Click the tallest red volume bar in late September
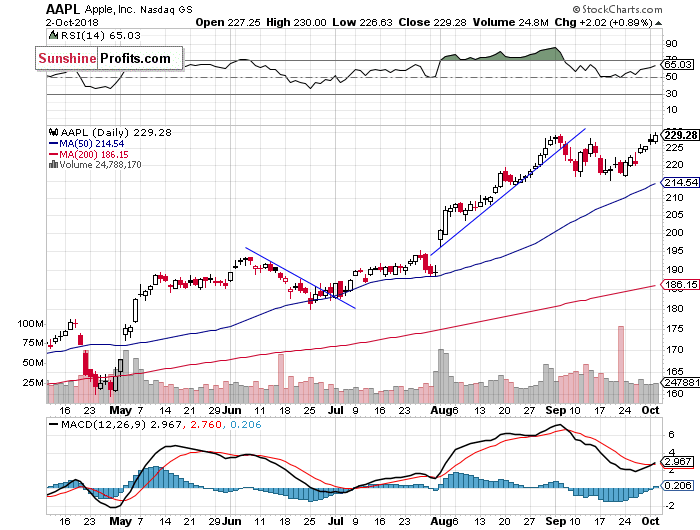Viewport: 700px width, 530px height. click(621, 364)
